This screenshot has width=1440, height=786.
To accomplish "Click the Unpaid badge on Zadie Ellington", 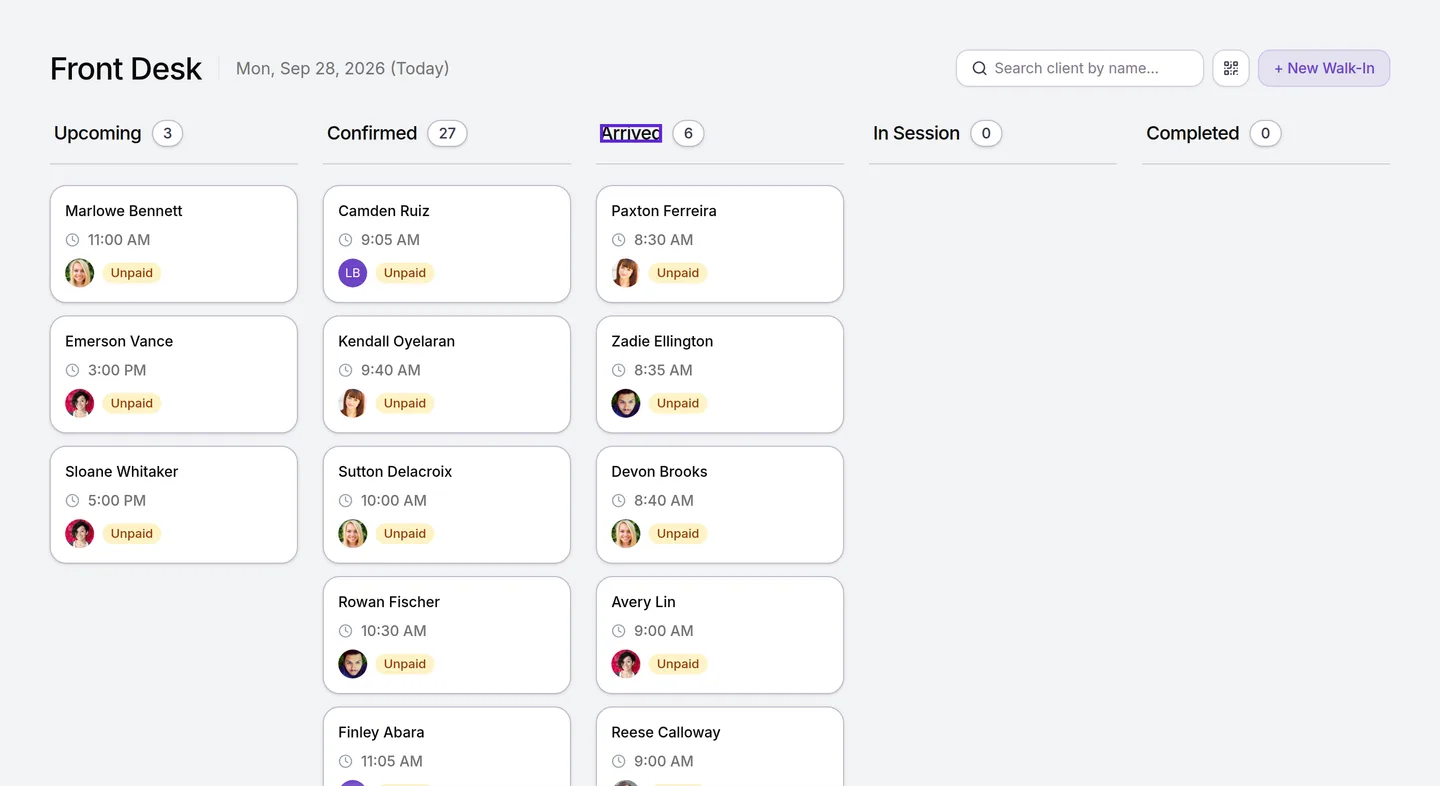I will pos(678,403).
